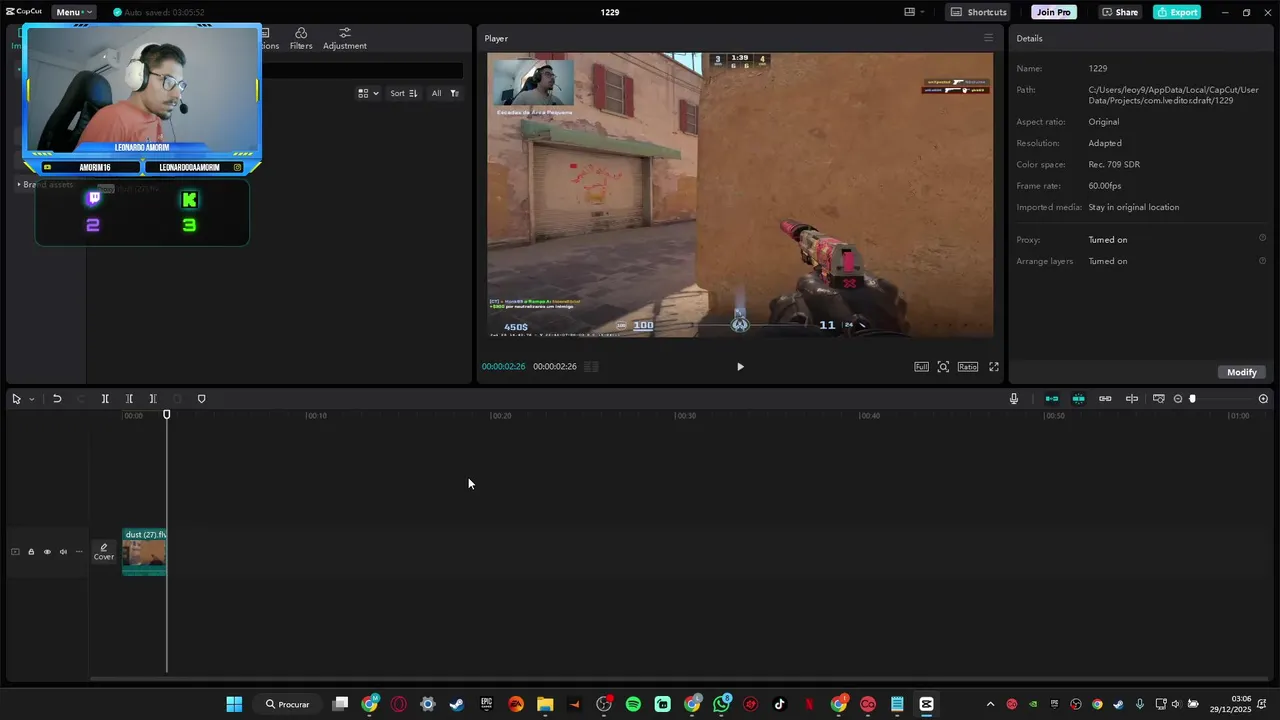Open compare frames icon next to timecode
1280x720 pixels.
pos(591,367)
